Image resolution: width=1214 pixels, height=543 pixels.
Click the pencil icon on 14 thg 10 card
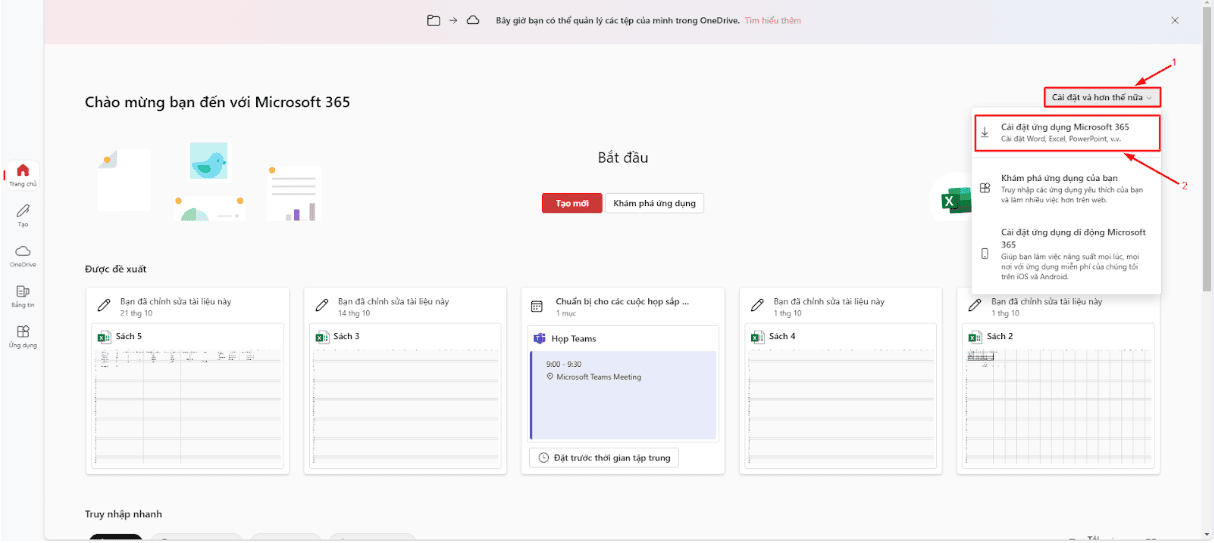click(x=321, y=306)
